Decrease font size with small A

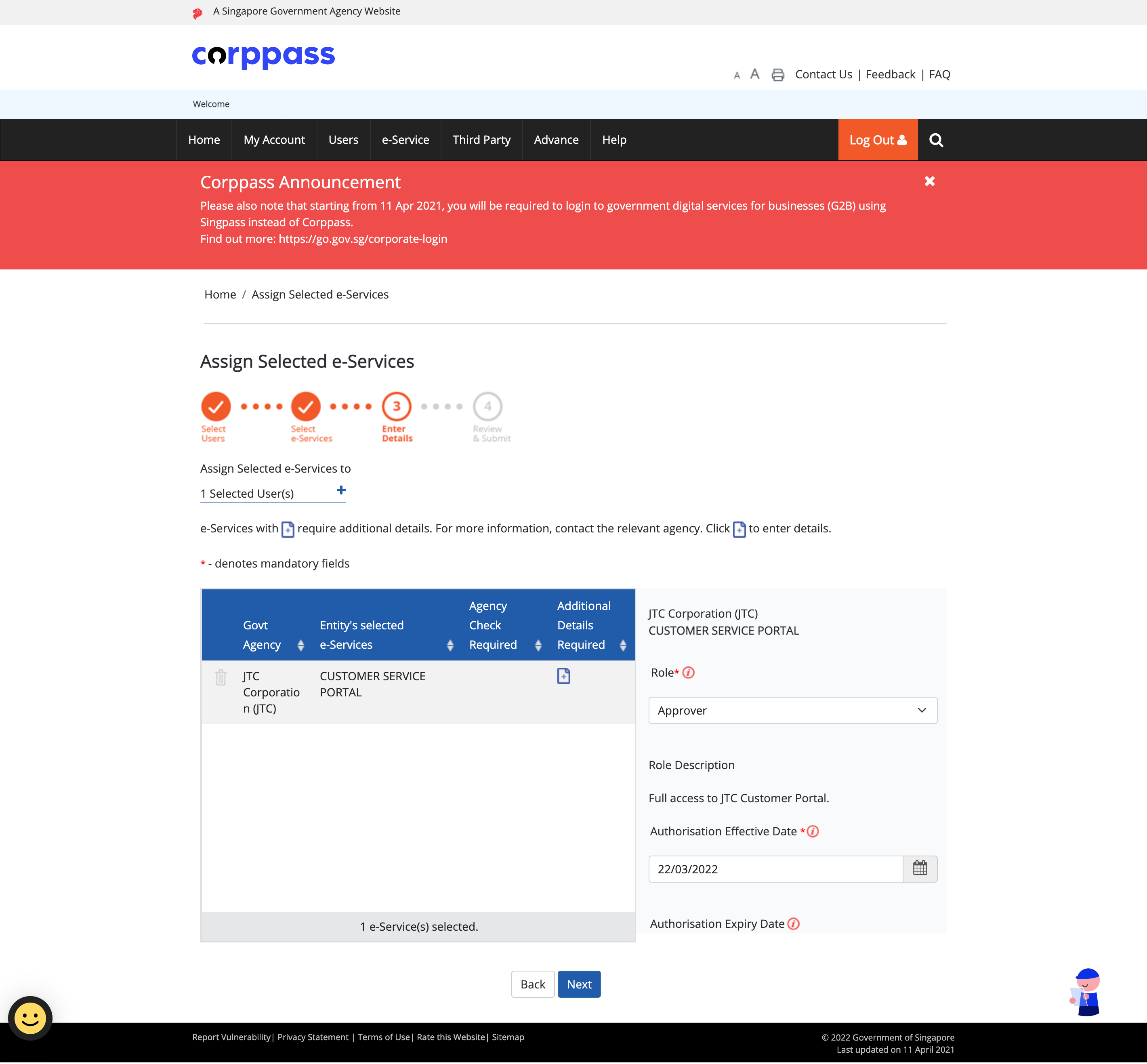click(x=737, y=76)
